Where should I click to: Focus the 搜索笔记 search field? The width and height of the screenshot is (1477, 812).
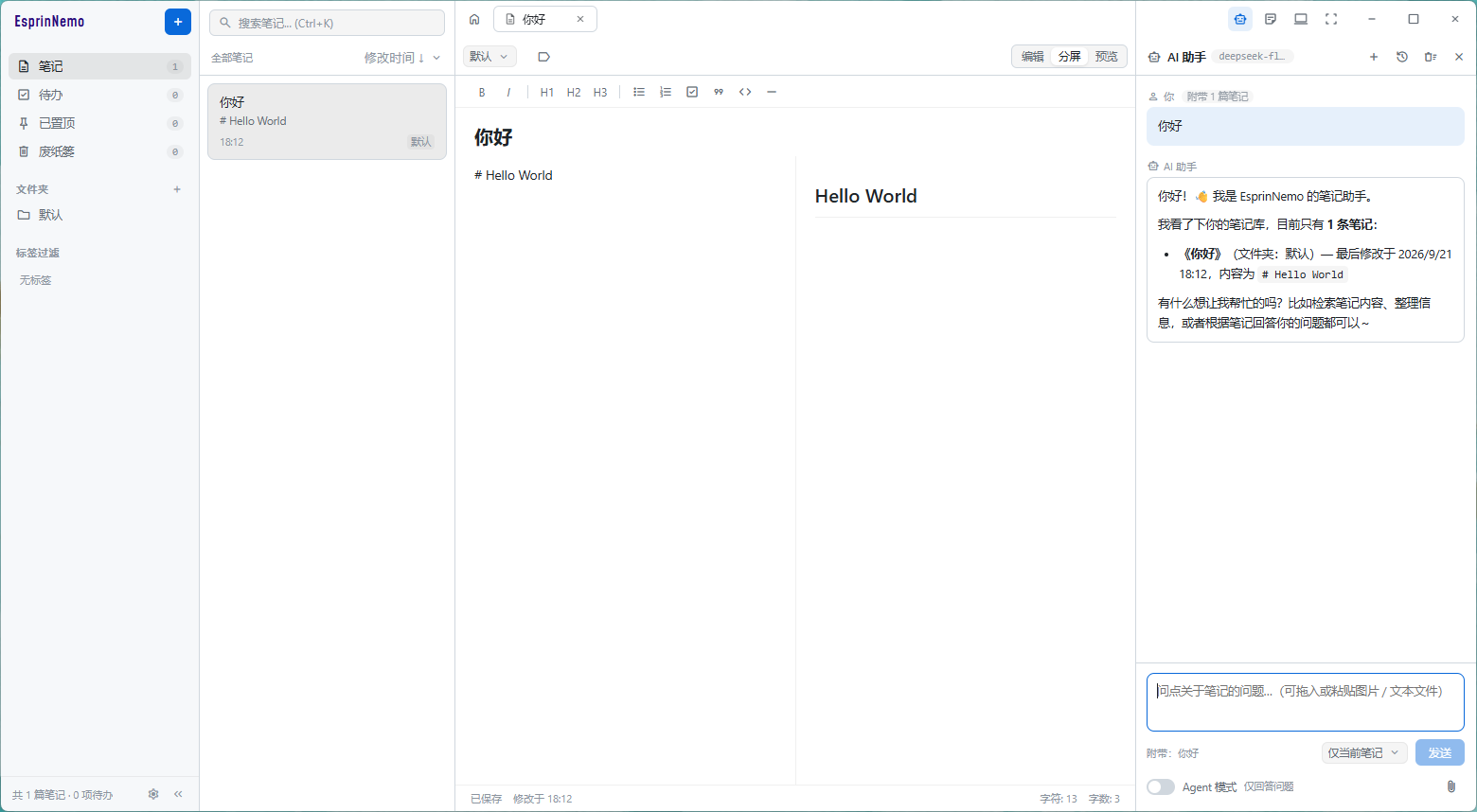327,23
